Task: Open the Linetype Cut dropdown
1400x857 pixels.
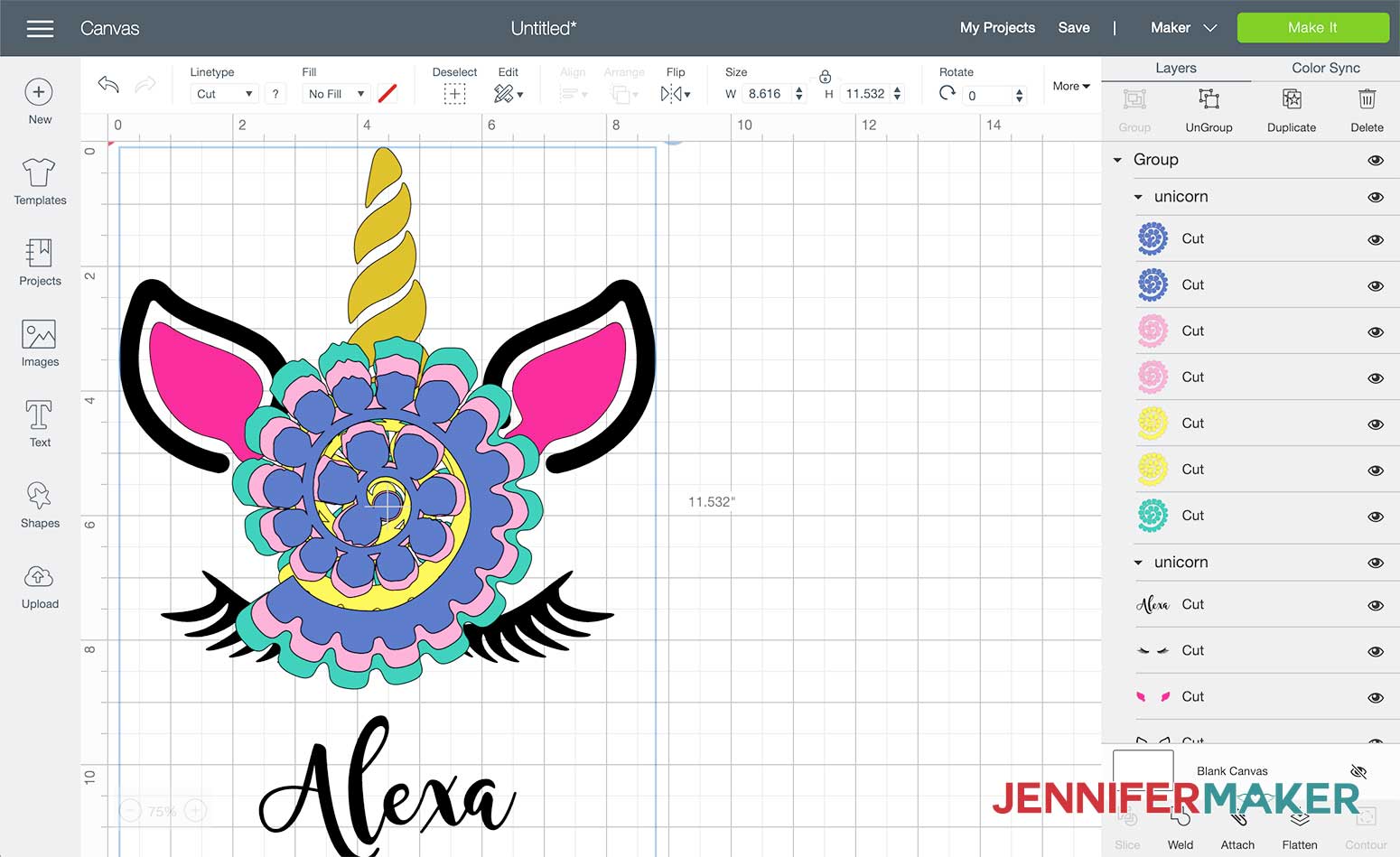Action: point(224,94)
